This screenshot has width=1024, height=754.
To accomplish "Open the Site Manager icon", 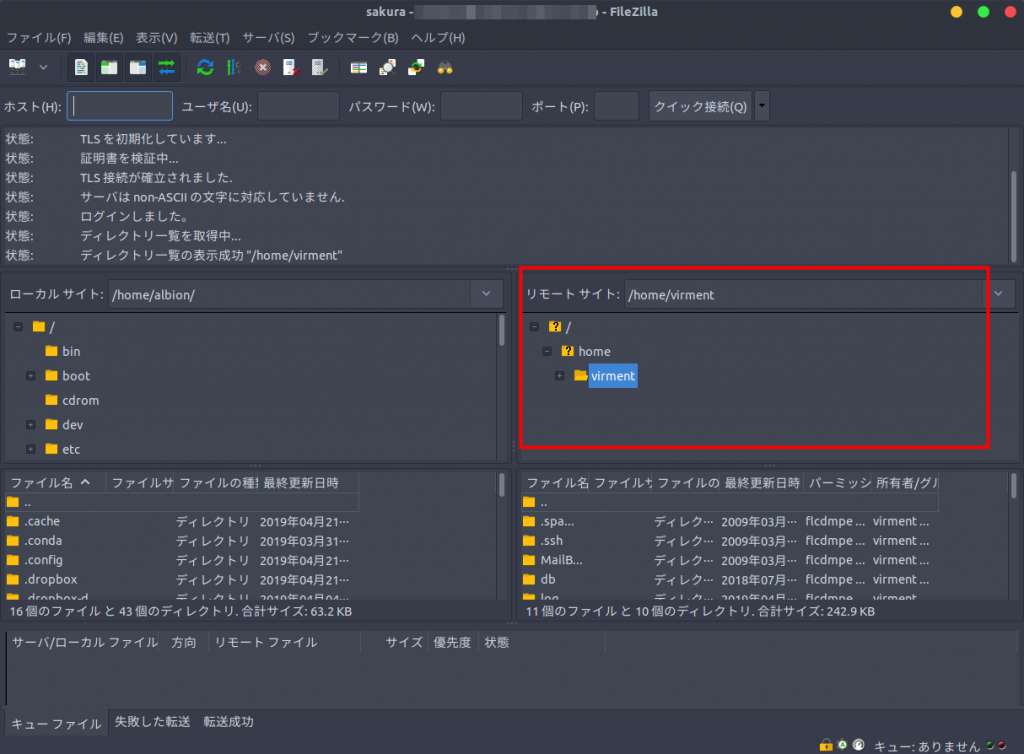I will click(17, 67).
